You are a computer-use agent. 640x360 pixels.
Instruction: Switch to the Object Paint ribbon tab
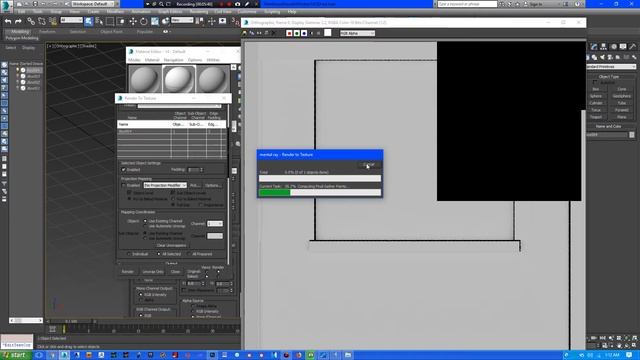coord(111,31)
